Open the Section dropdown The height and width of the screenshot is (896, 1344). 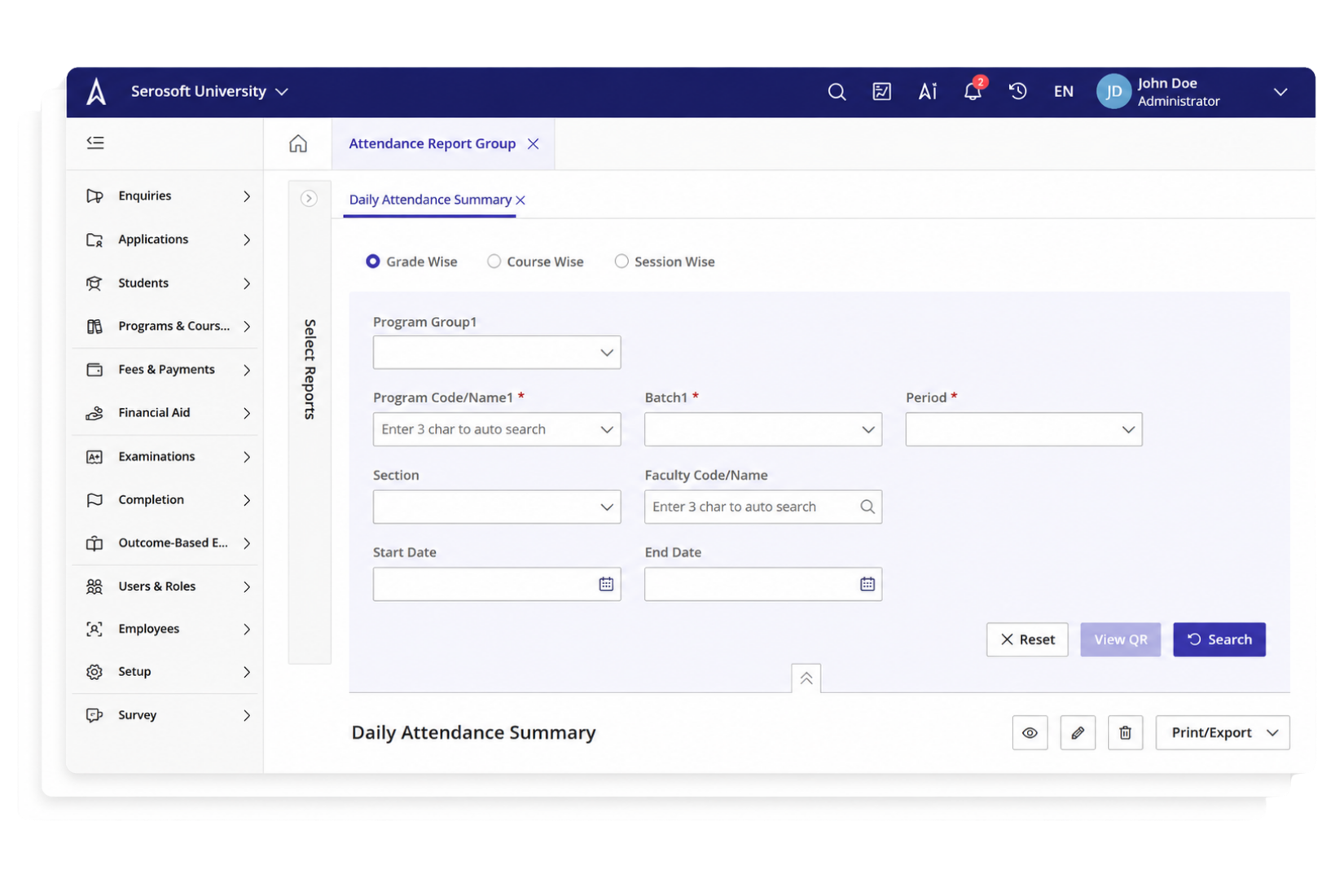(x=497, y=507)
